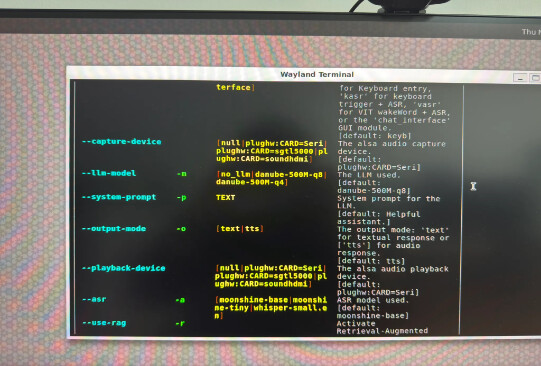Click 'The alsa audio capture' description
This screenshot has width=541, height=366.
[x=392, y=144]
